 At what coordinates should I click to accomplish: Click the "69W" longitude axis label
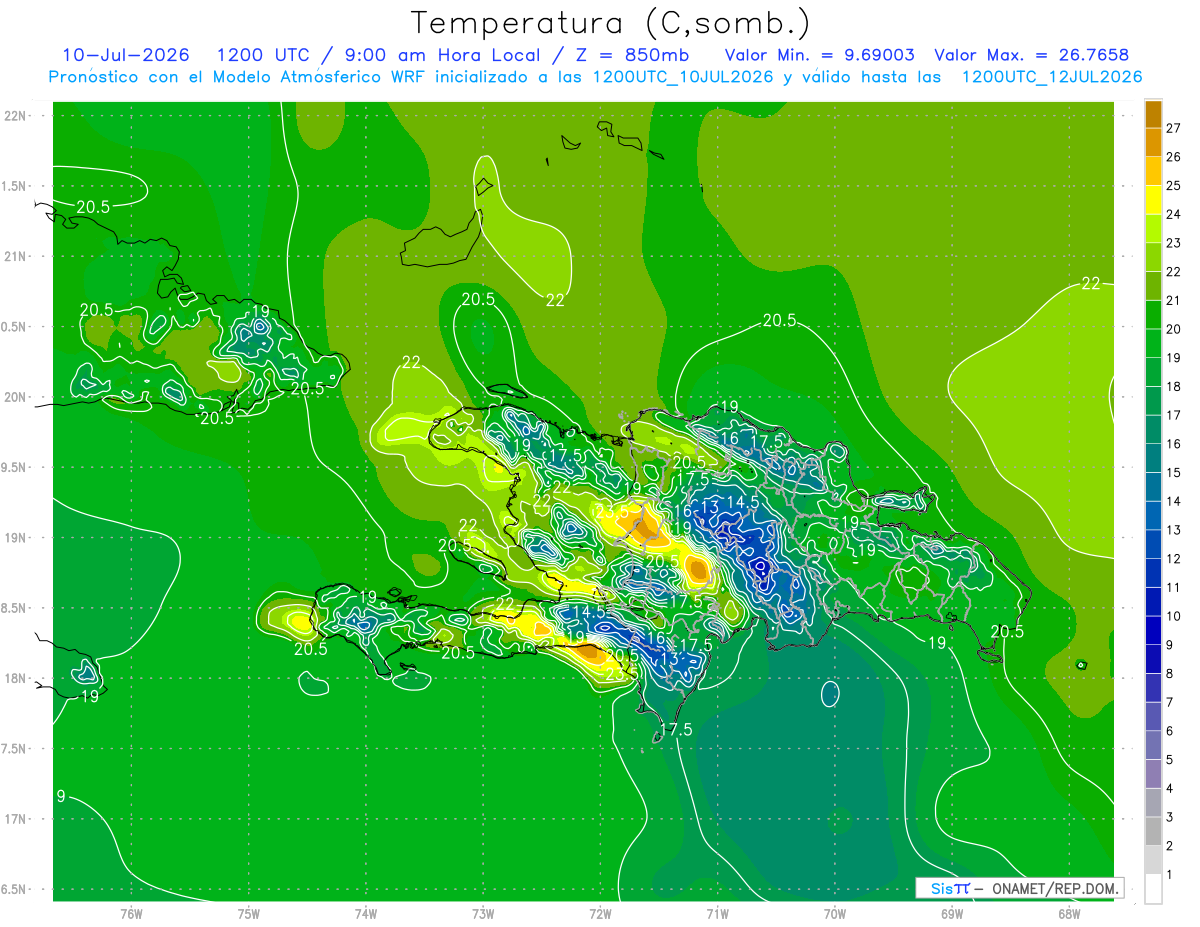point(952,914)
